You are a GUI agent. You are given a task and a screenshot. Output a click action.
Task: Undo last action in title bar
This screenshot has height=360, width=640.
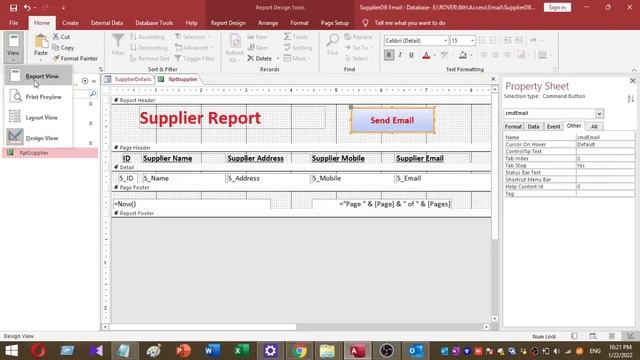pyautogui.click(x=27, y=7)
